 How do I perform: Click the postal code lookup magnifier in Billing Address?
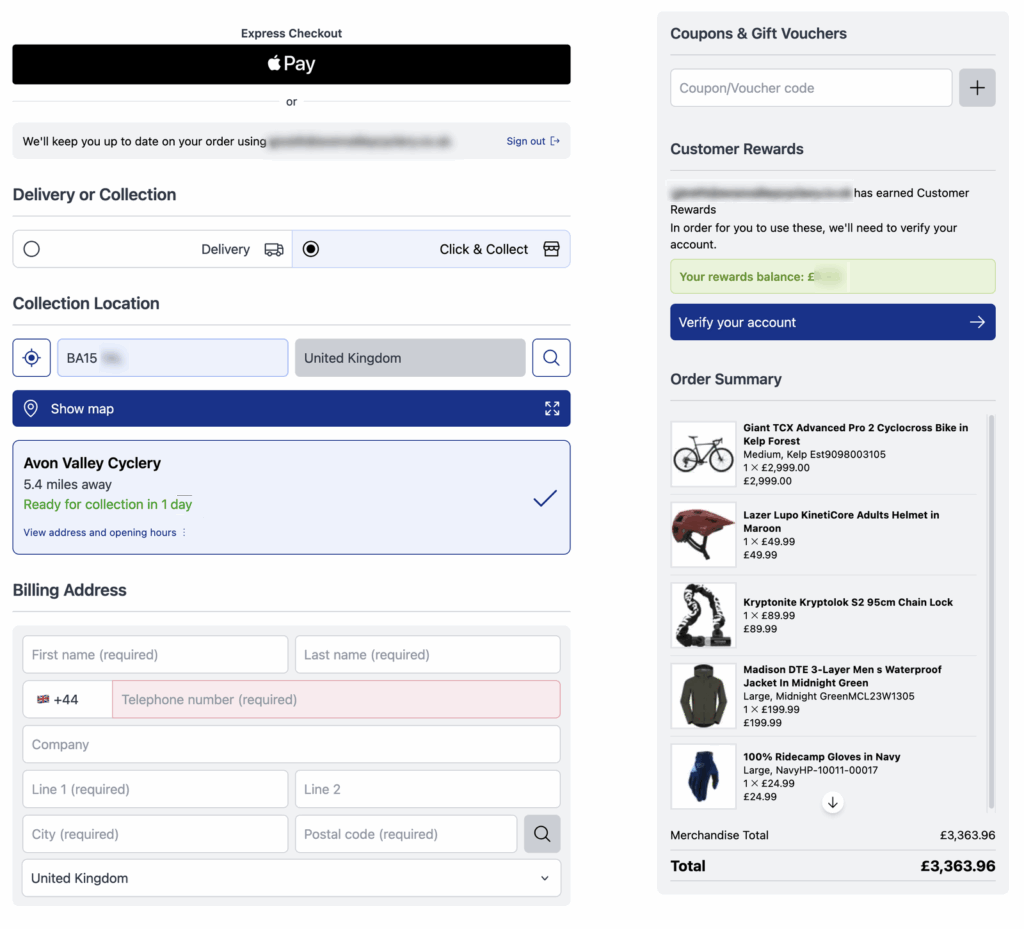pos(541,833)
